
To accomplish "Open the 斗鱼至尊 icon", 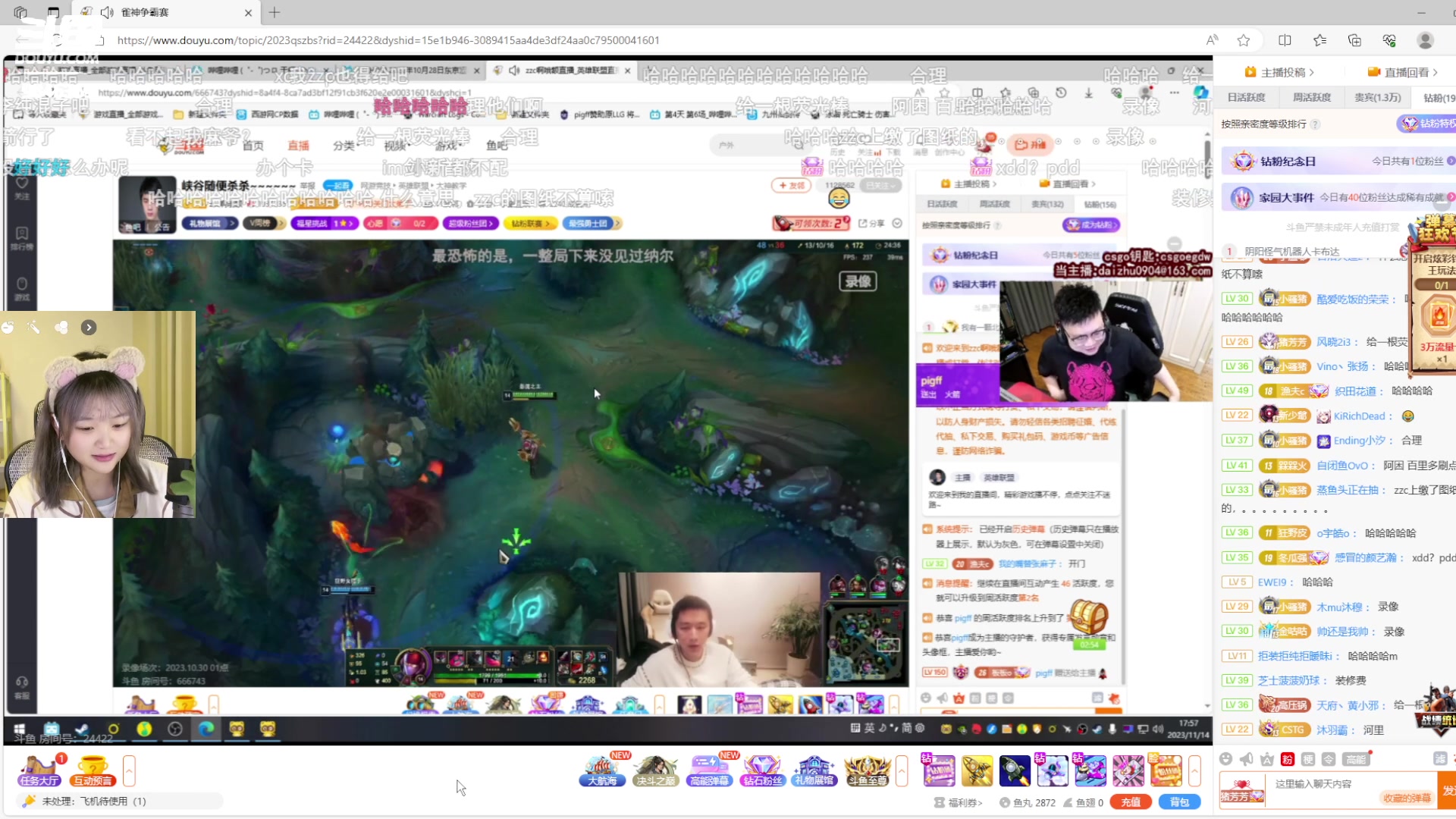I will (x=868, y=770).
